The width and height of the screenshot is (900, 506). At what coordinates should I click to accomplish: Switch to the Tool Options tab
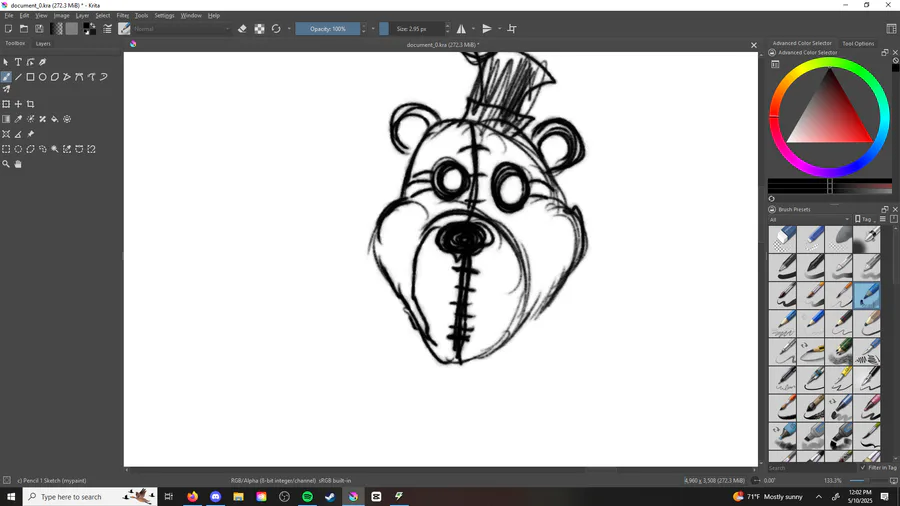click(x=858, y=44)
